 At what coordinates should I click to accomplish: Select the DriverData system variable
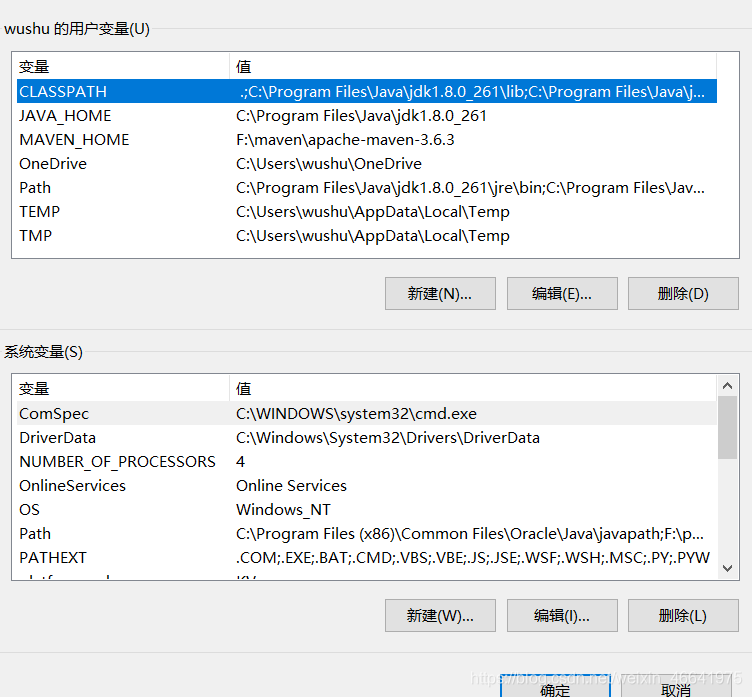pyautogui.click(x=367, y=437)
